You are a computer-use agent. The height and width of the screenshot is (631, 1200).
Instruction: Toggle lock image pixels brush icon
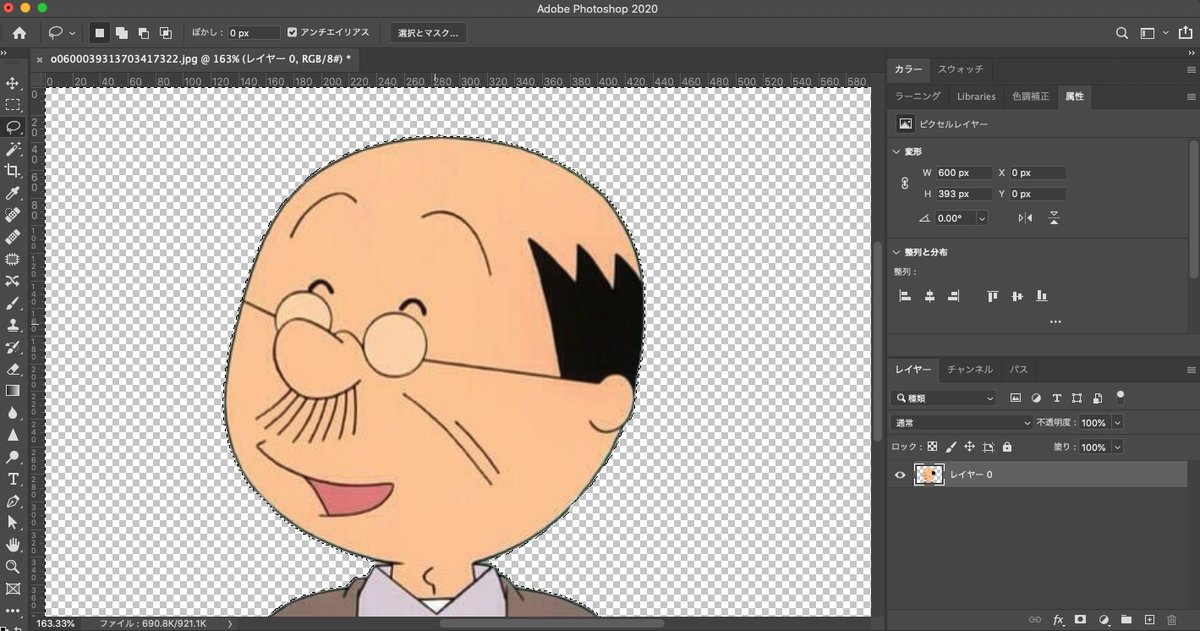[x=951, y=447]
